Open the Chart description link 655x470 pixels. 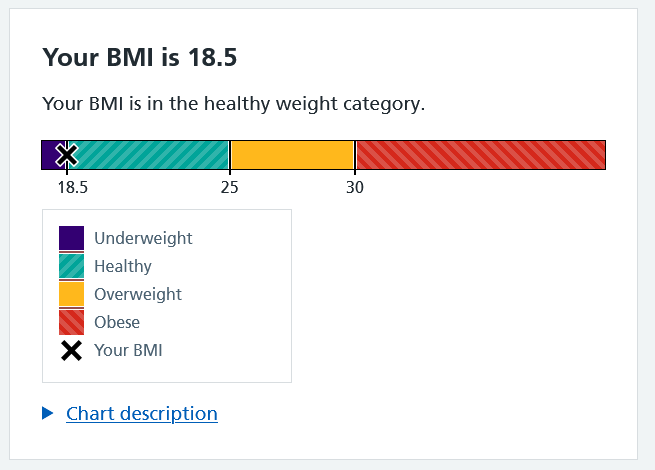pyautogui.click(x=141, y=413)
